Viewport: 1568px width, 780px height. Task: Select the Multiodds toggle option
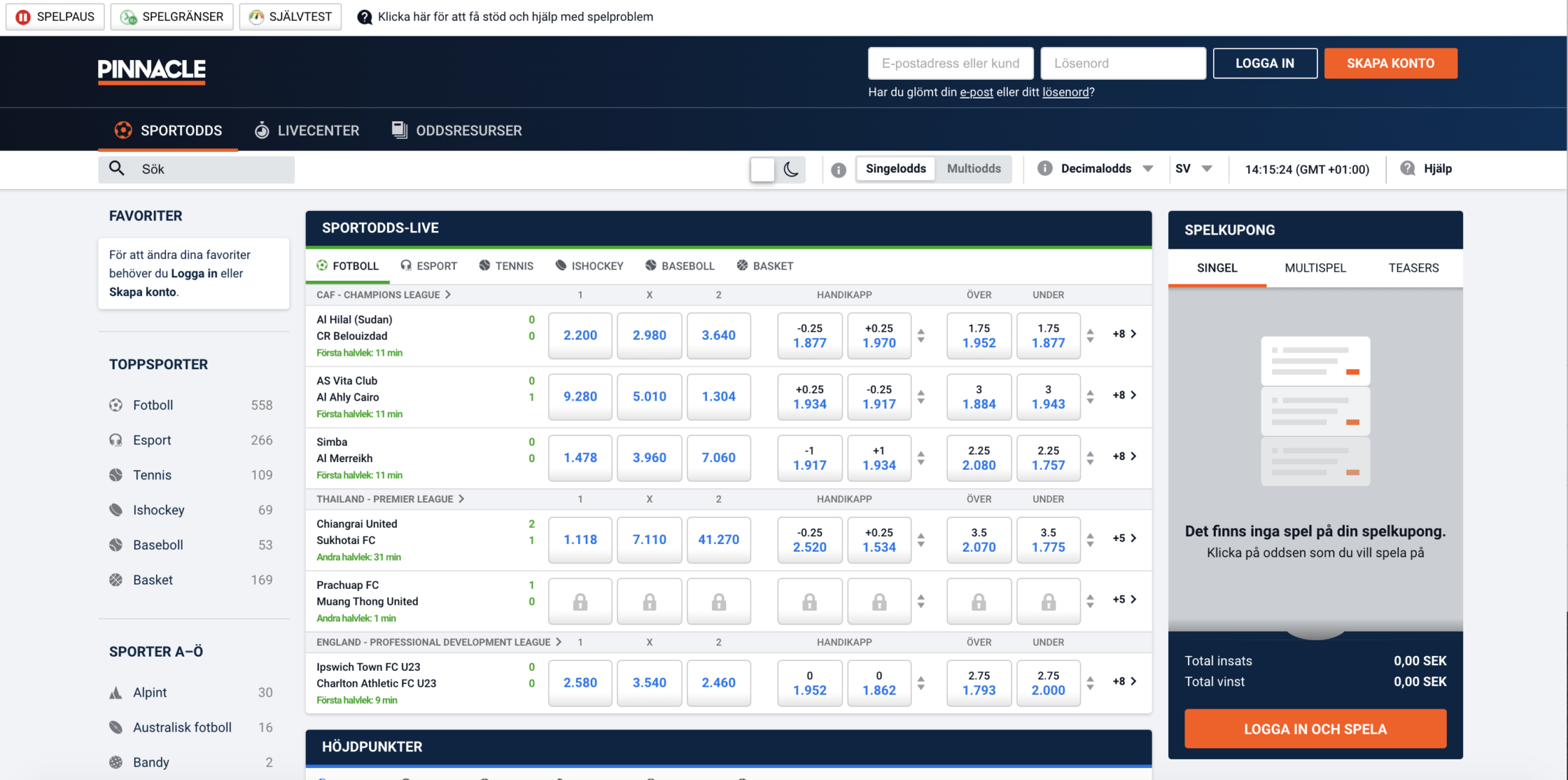pyautogui.click(x=974, y=168)
